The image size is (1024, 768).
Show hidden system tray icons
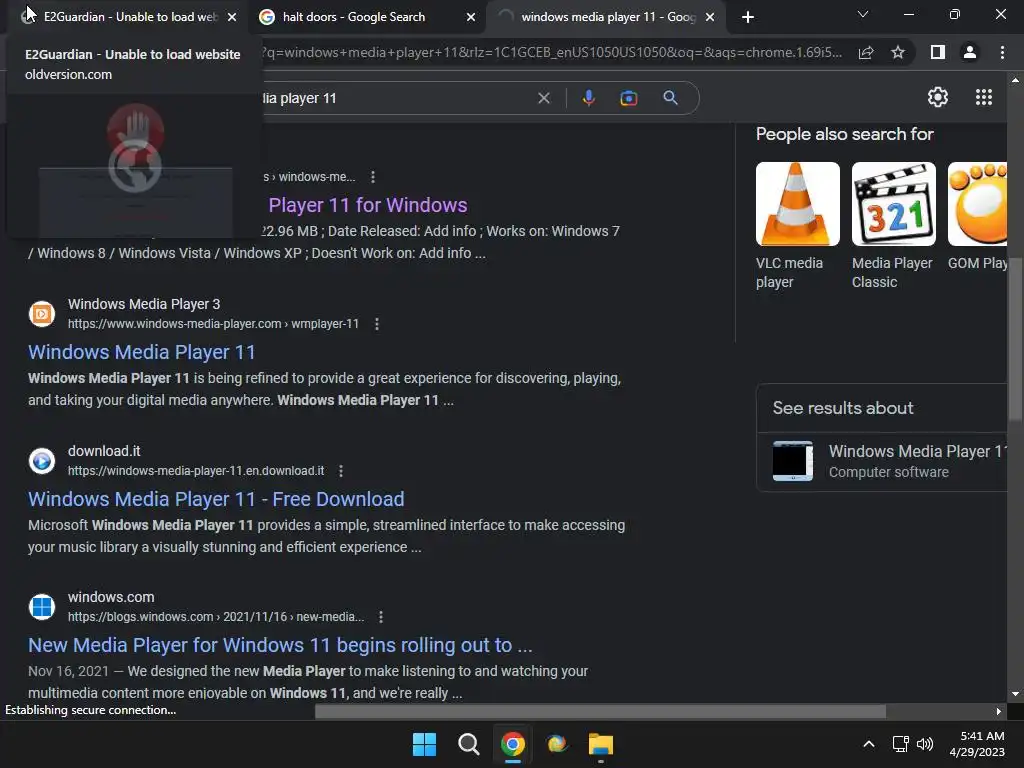pos(869,744)
